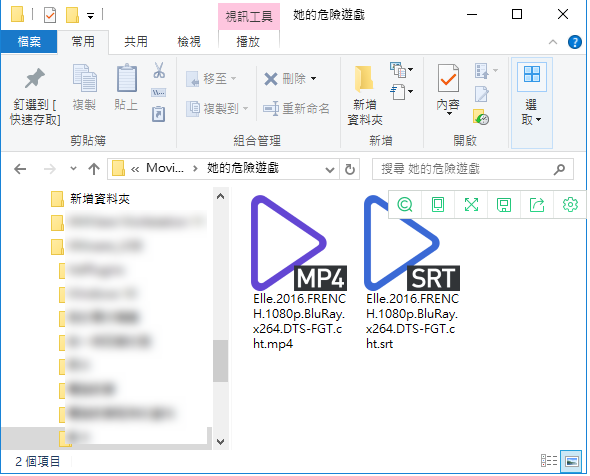Open the blue help question mark
This screenshot has height=476, width=590.
tap(575, 42)
